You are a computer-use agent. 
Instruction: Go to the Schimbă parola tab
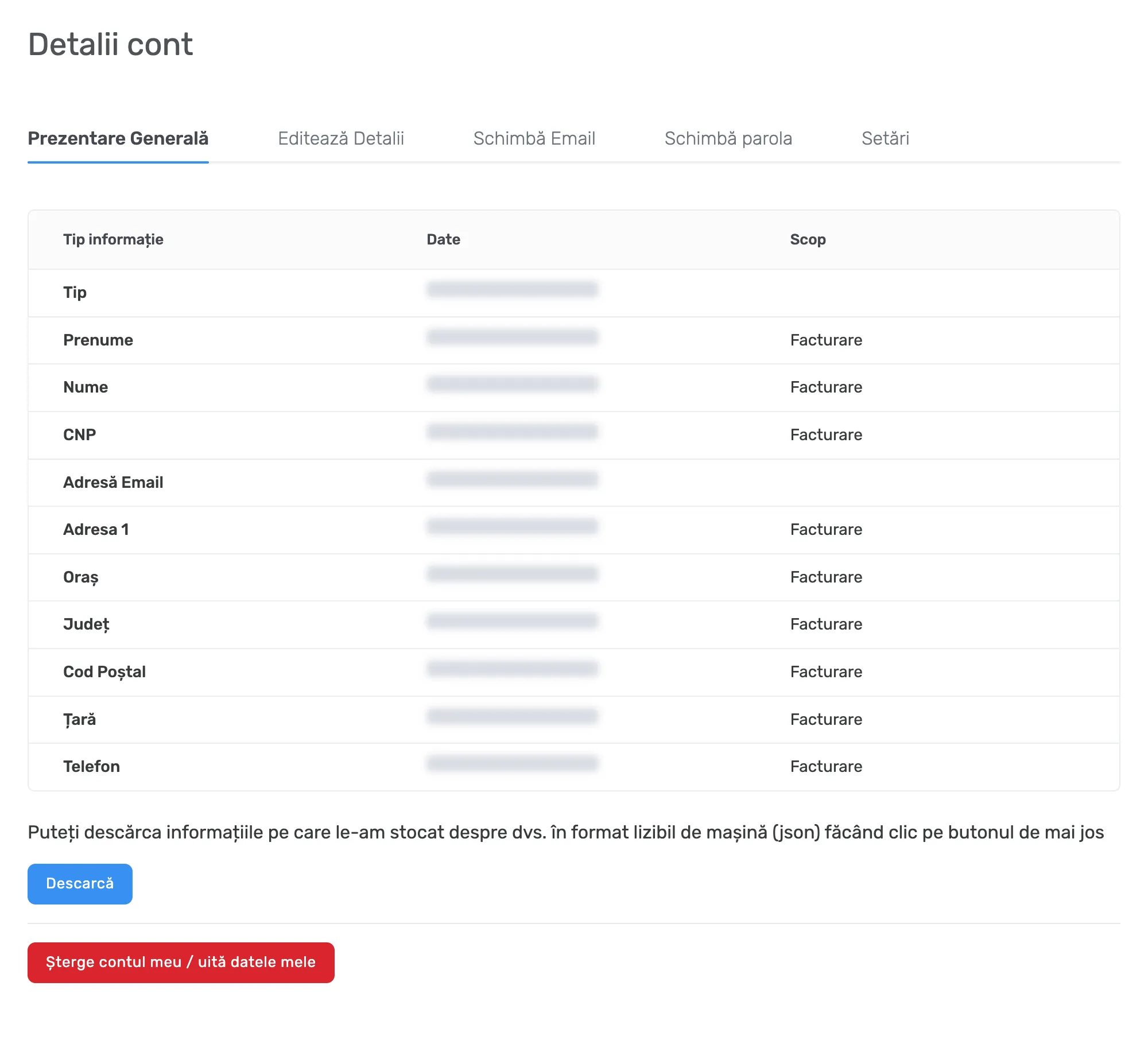point(728,138)
